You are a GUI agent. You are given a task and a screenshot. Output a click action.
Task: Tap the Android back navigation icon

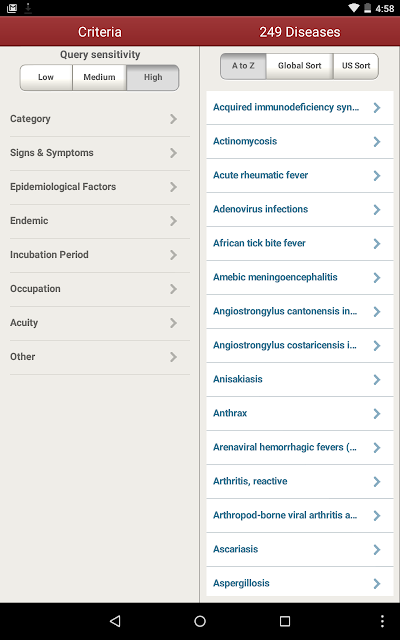pos(115,621)
